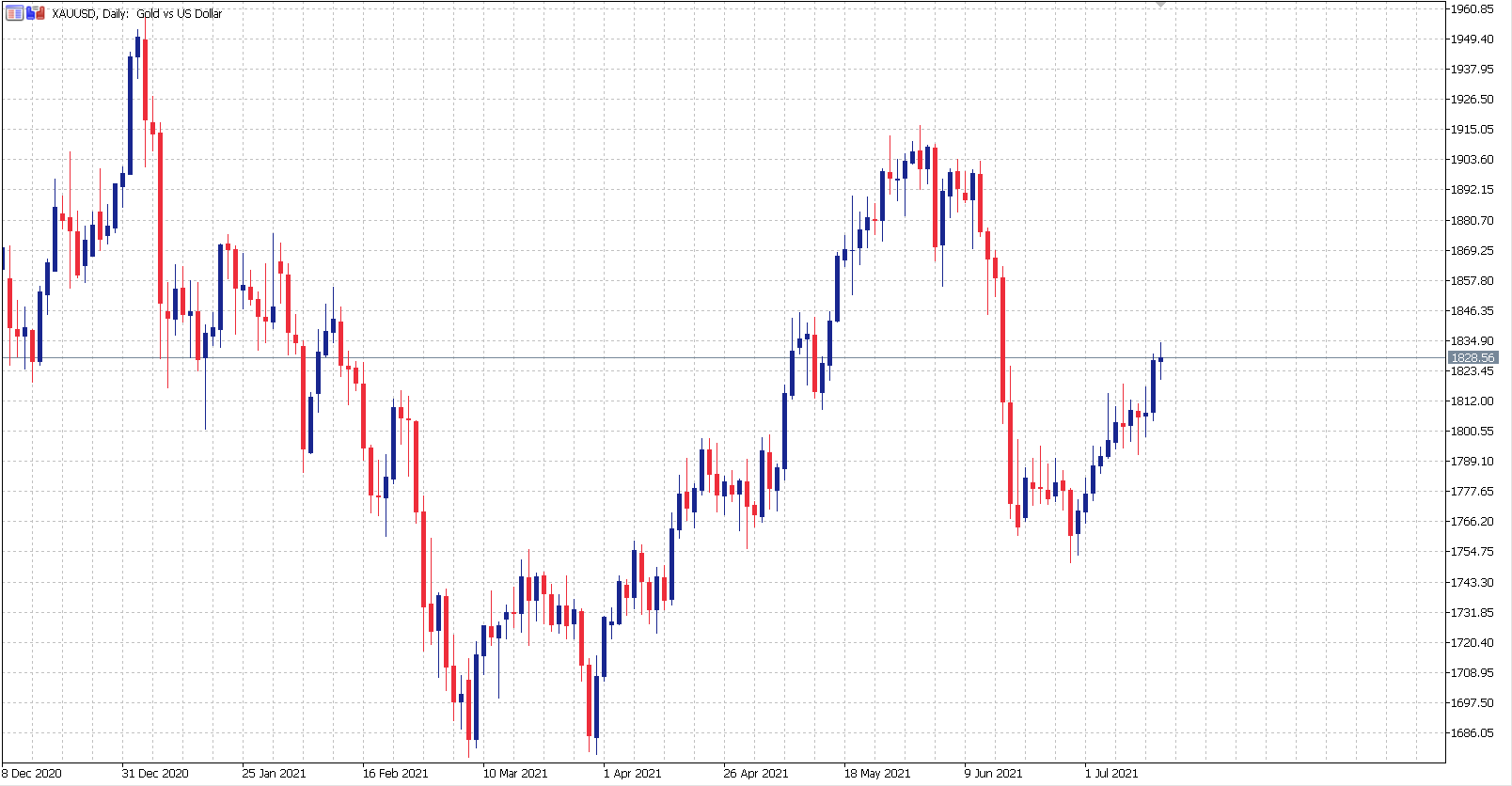The width and height of the screenshot is (1512, 786).
Task: Click the 8 Dec 2020 date label
Action: click(x=32, y=774)
